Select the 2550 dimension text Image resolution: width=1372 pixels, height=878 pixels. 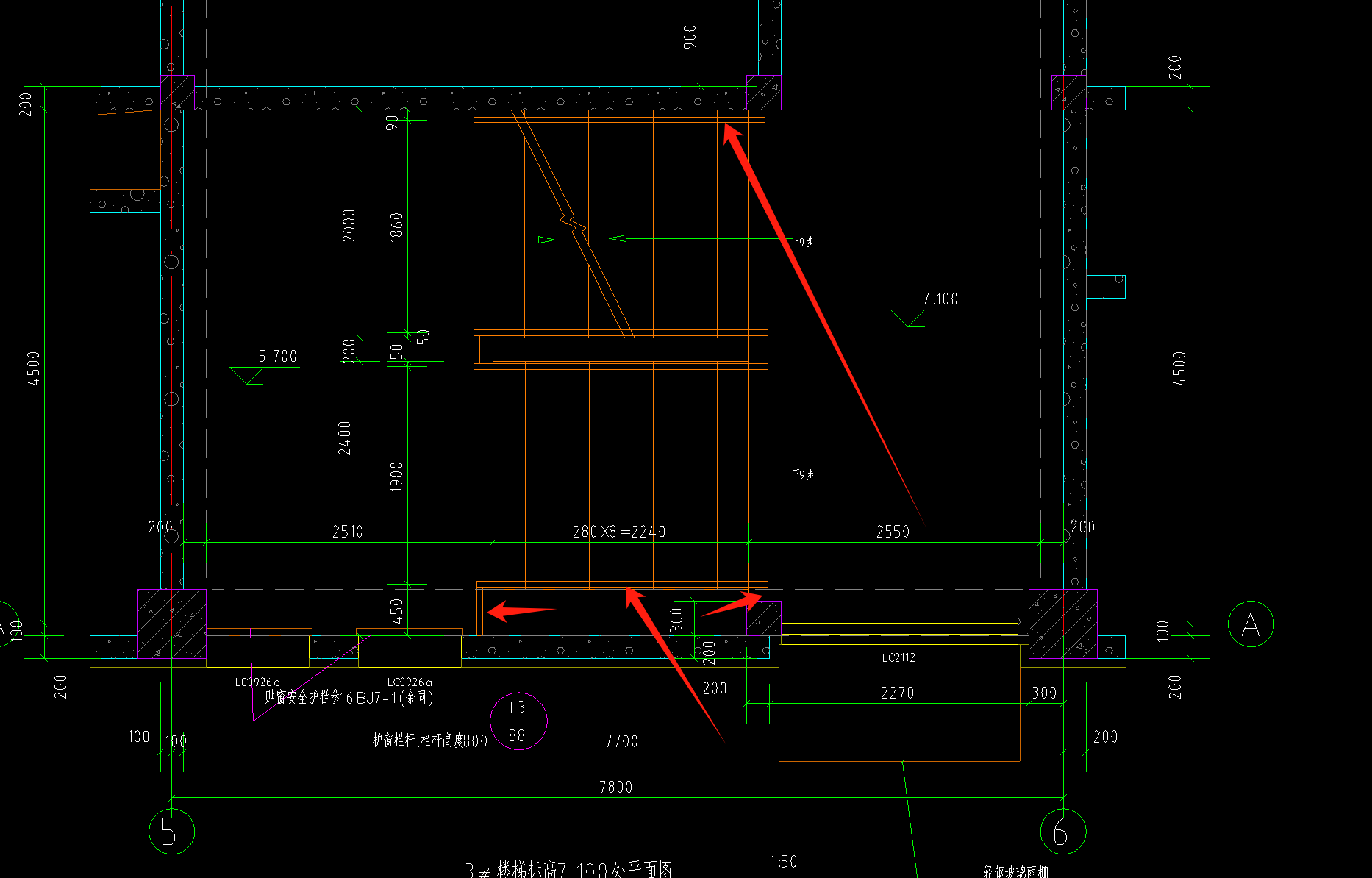(x=893, y=532)
